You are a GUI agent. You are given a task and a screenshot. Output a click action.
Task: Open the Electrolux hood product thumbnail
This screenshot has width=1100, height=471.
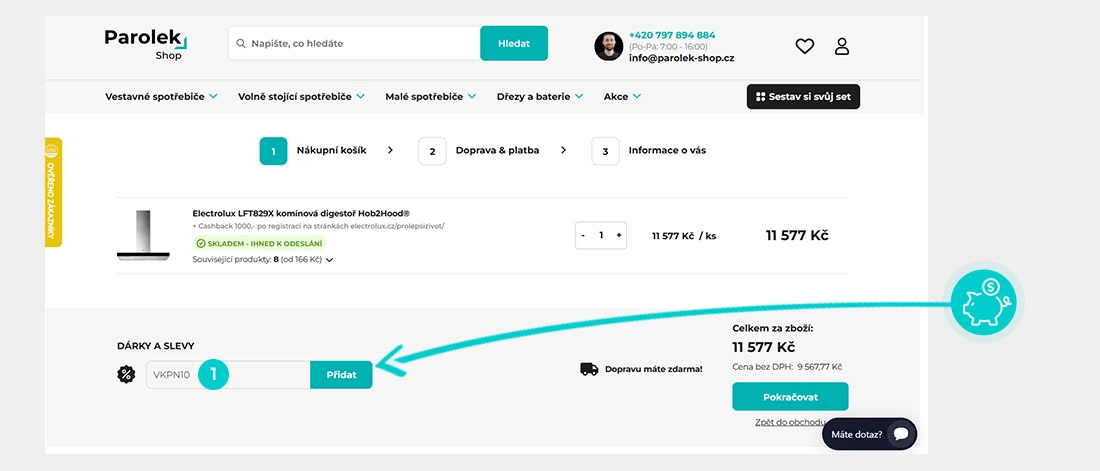point(143,235)
